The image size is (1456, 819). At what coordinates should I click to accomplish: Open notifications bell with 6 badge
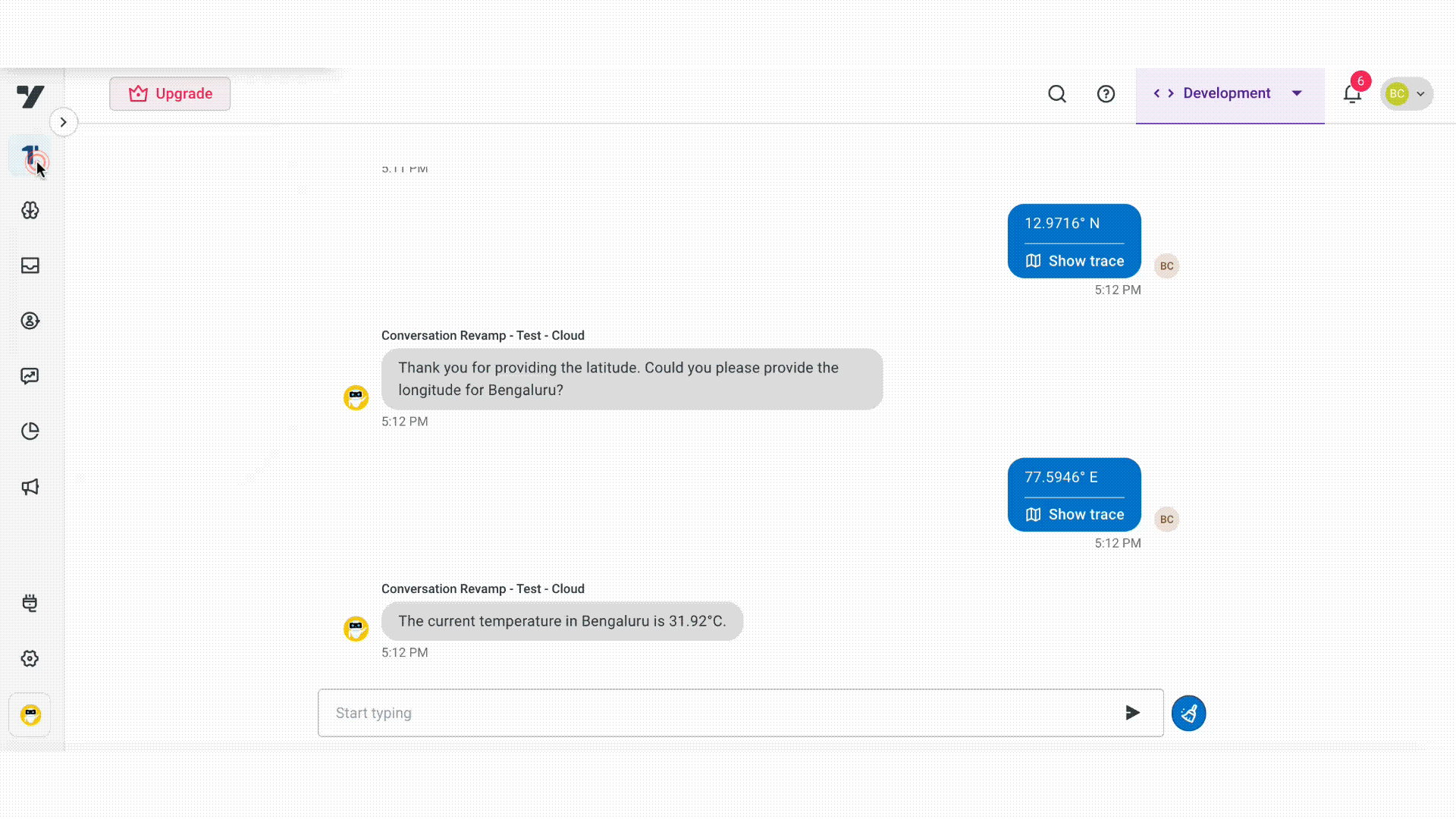click(1352, 94)
